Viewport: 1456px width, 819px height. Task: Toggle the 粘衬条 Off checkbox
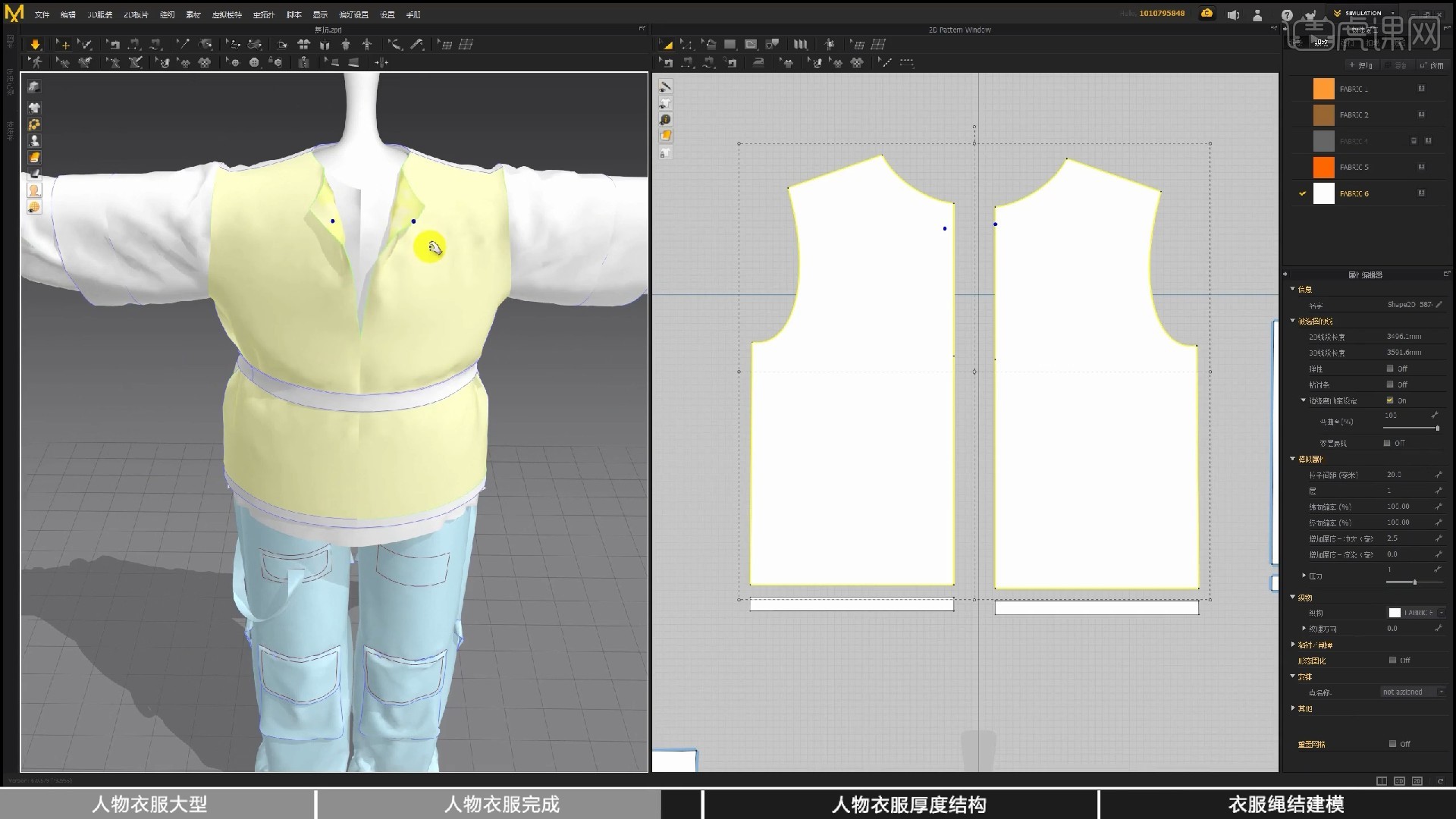tap(1390, 384)
